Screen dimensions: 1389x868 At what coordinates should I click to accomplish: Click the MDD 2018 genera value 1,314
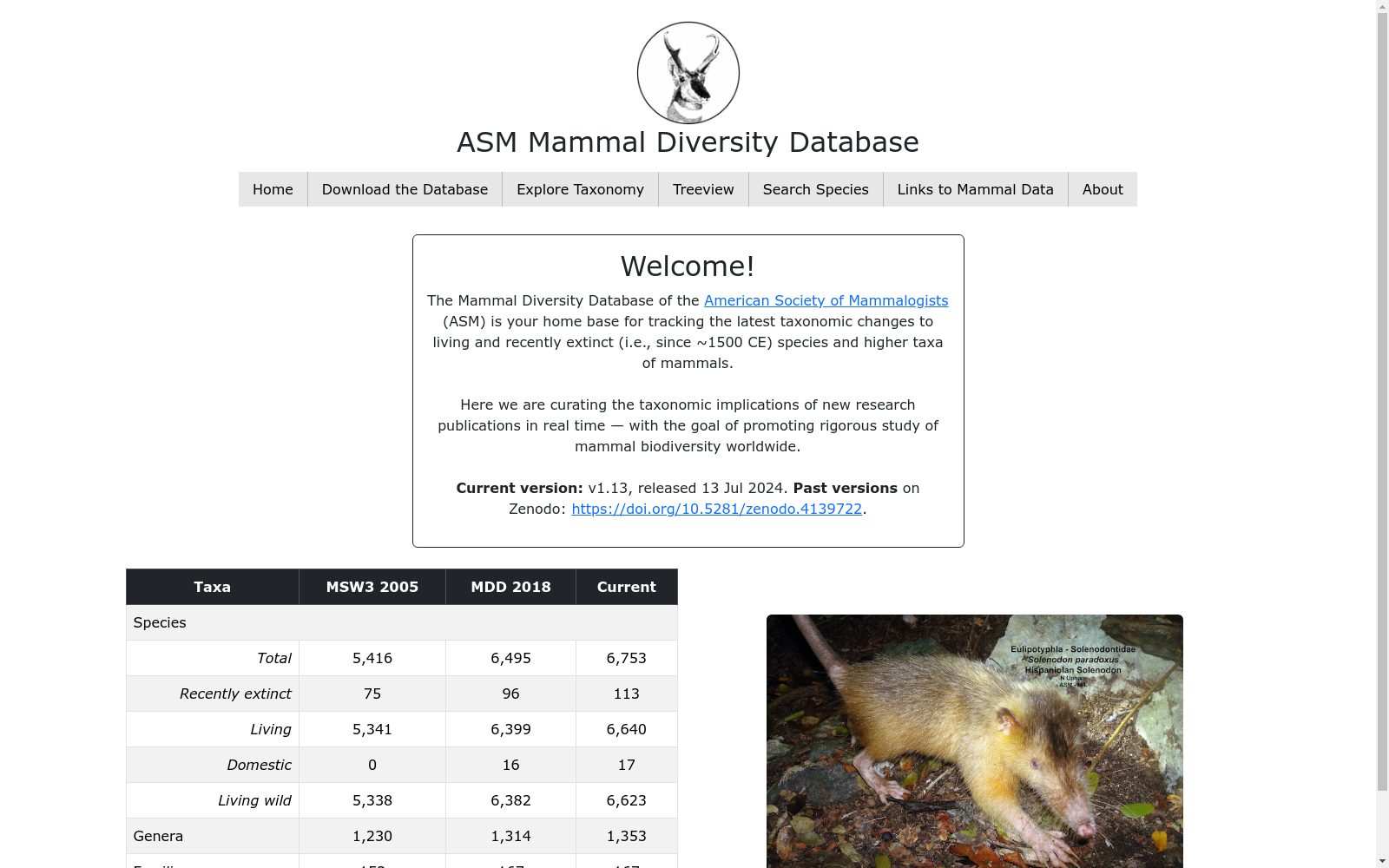tap(510, 836)
